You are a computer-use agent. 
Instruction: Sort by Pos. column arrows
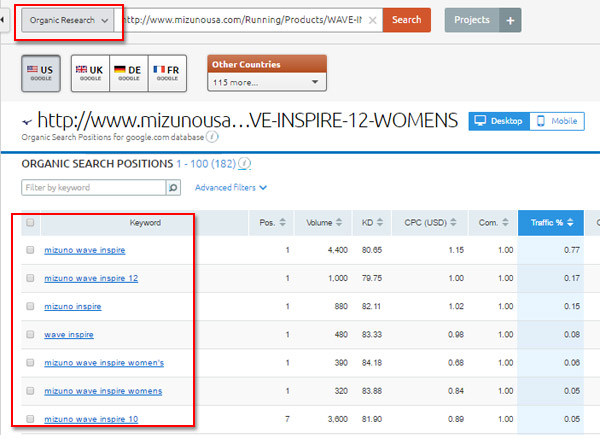click(x=282, y=222)
